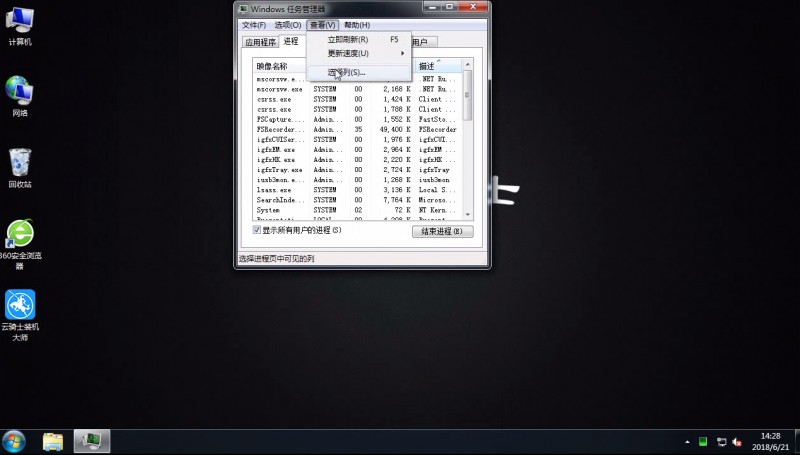This screenshot has height=455, width=800.
Task: Click the process list scrollbar thumb
Action: point(467,95)
